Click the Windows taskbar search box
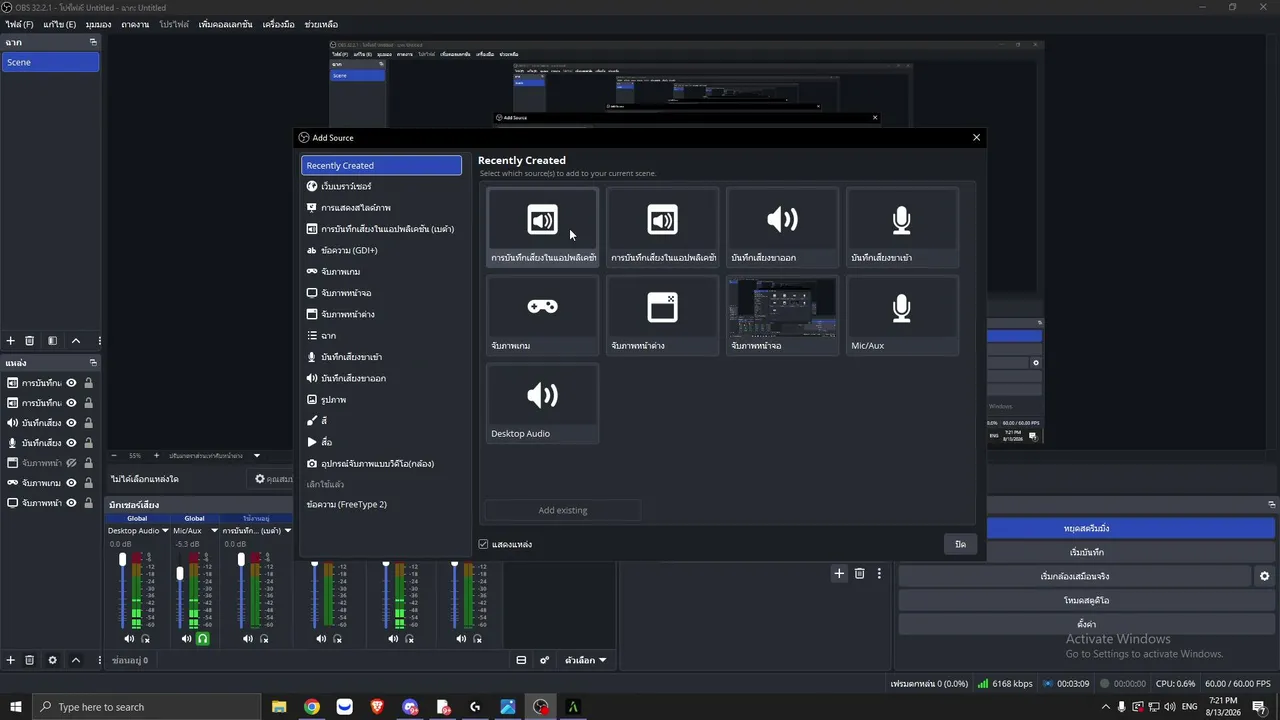Screen dimensions: 1280x720 click(146, 707)
